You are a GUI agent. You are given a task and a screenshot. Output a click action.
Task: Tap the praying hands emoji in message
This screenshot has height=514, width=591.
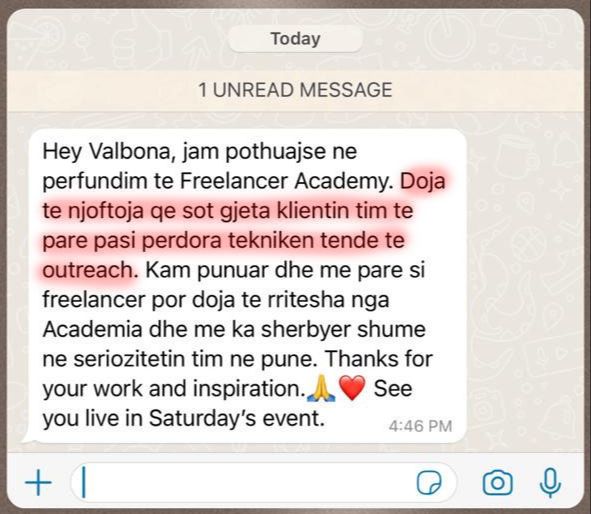click(x=321, y=389)
